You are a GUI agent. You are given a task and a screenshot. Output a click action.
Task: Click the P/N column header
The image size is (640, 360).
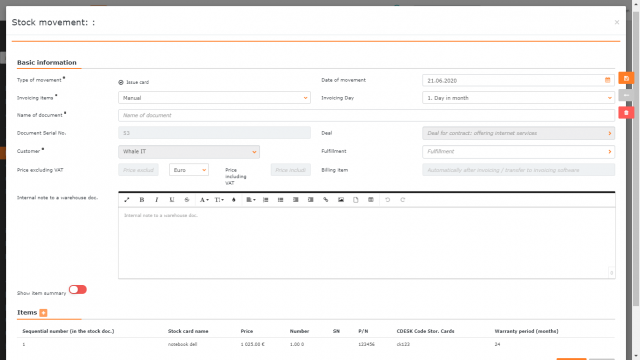coord(363,331)
